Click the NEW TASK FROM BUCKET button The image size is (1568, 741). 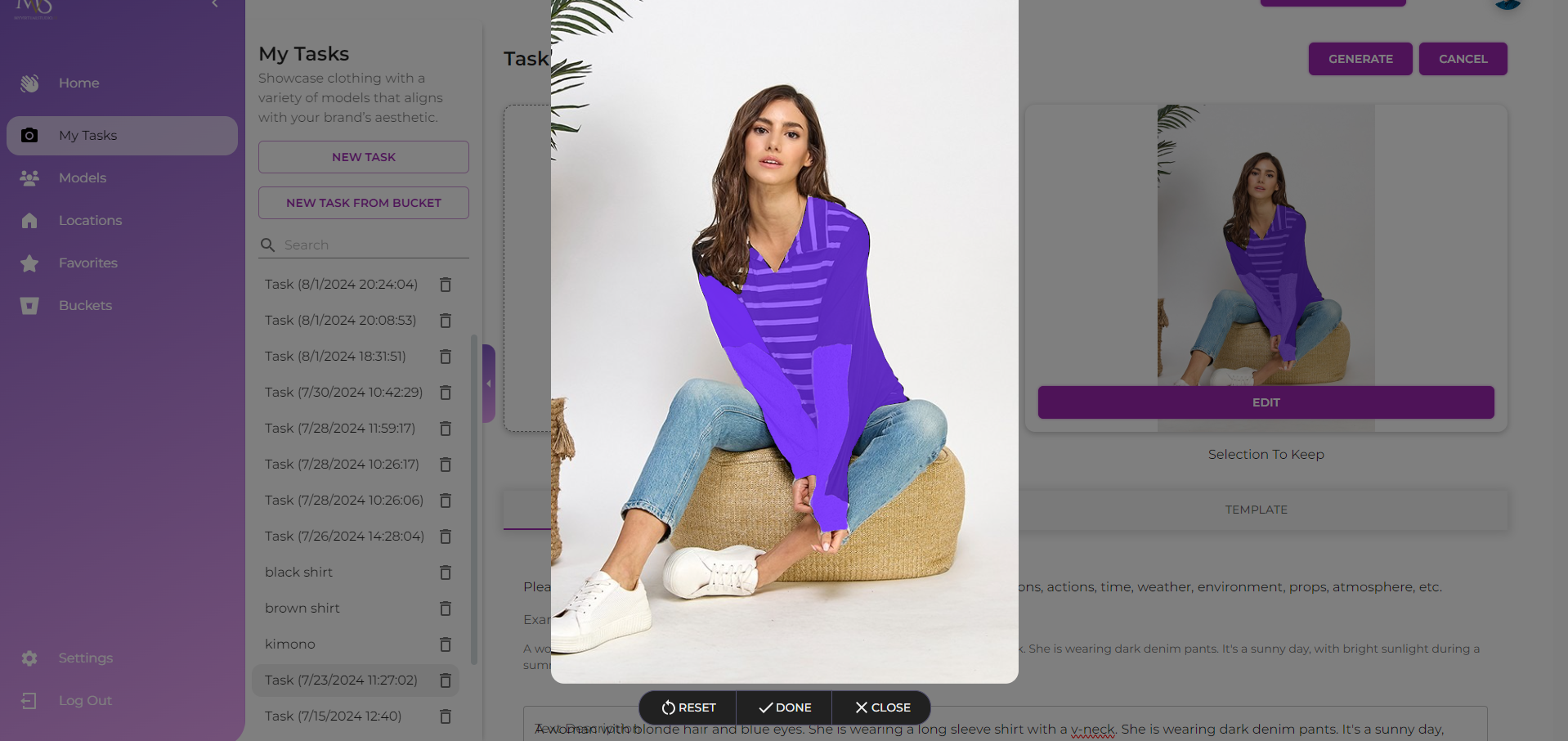click(364, 203)
